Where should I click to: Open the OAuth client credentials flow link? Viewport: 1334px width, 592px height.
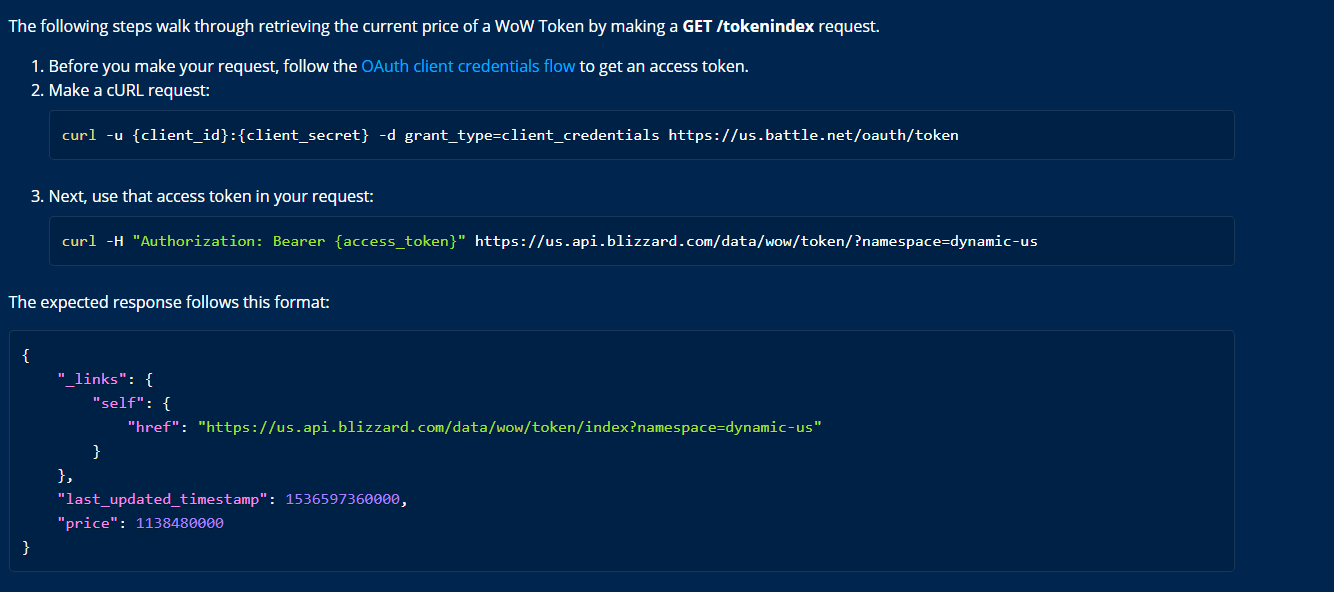468,66
